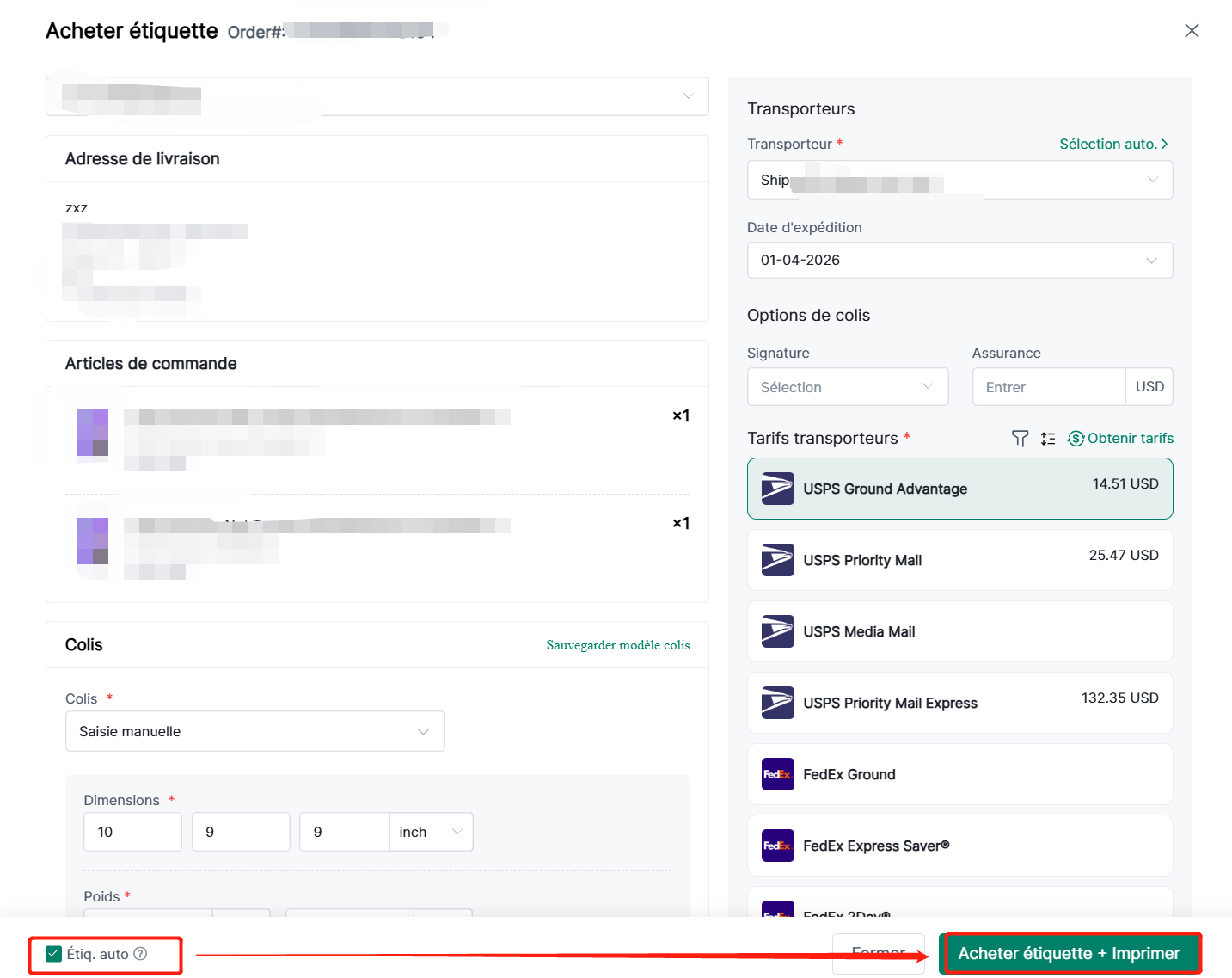1232x978 pixels.
Task: Click the USPS logo on Priority Mail Express
Action: click(x=777, y=703)
